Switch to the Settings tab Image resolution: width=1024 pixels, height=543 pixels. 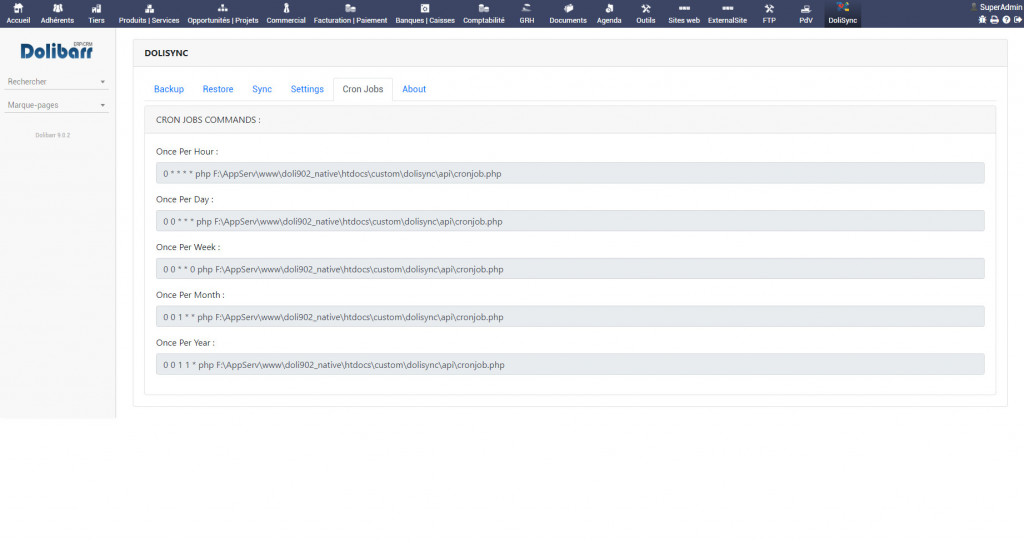tap(307, 89)
